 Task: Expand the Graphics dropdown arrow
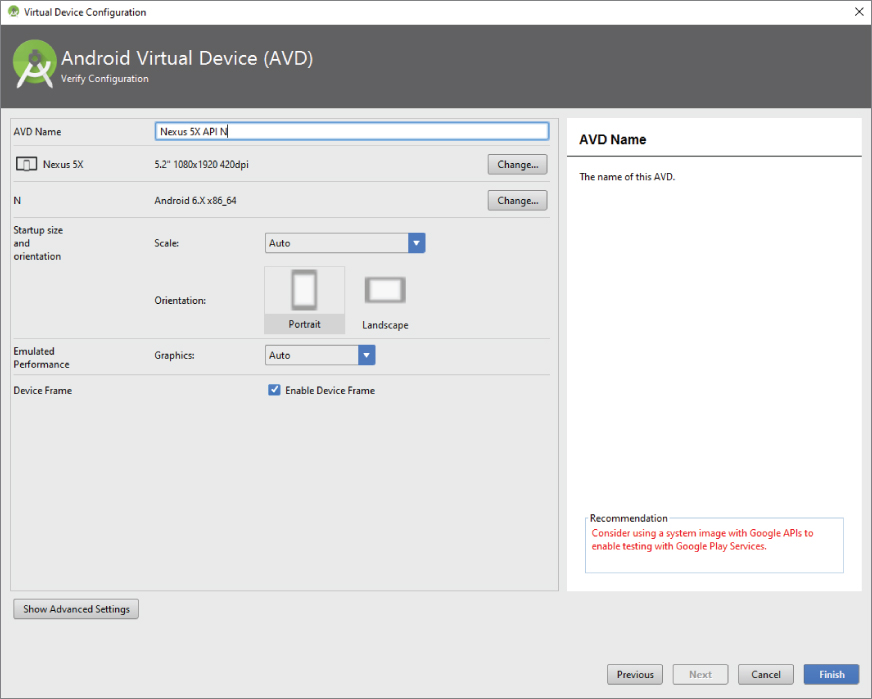367,355
